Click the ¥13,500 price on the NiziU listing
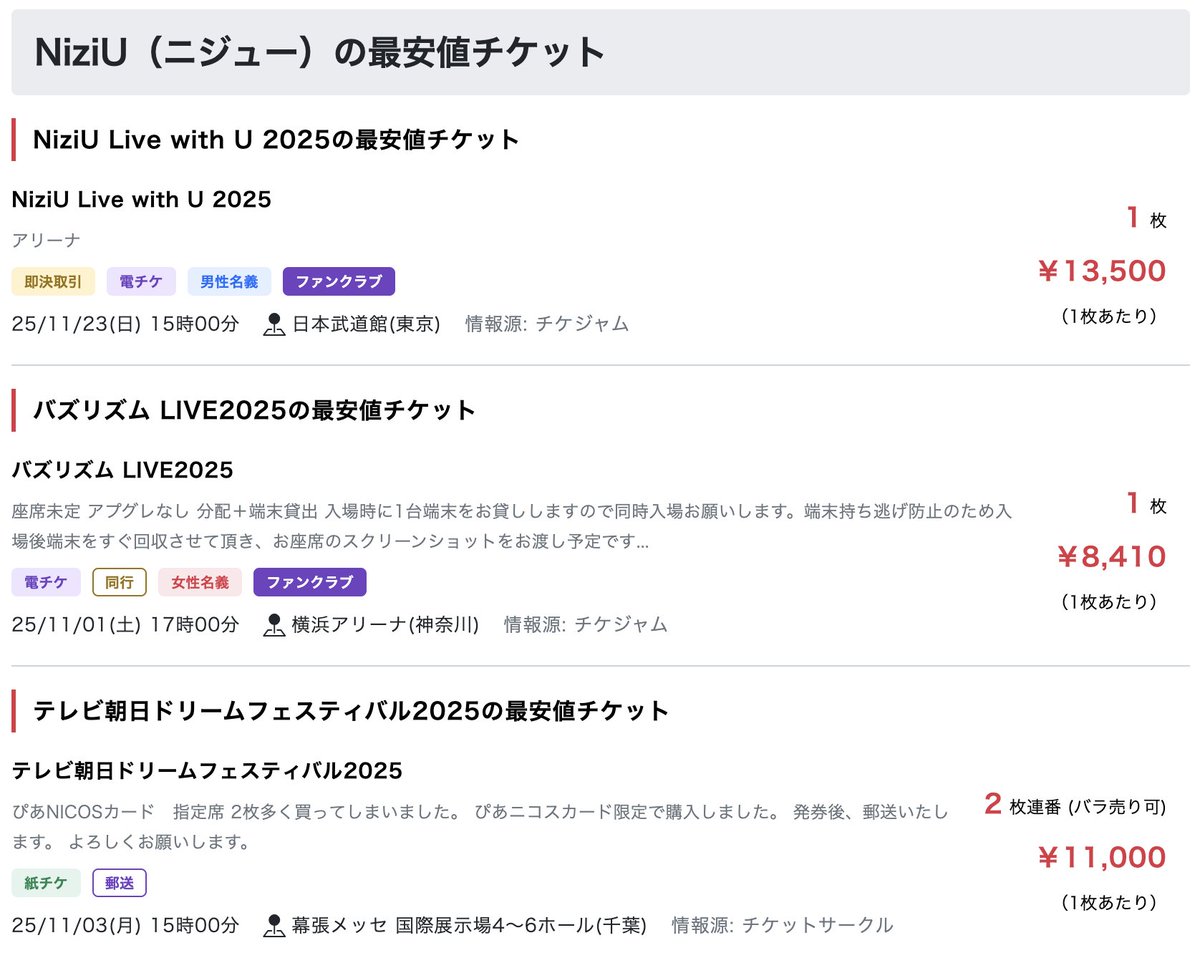Image resolution: width=1200 pixels, height=958 pixels. [1102, 271]
